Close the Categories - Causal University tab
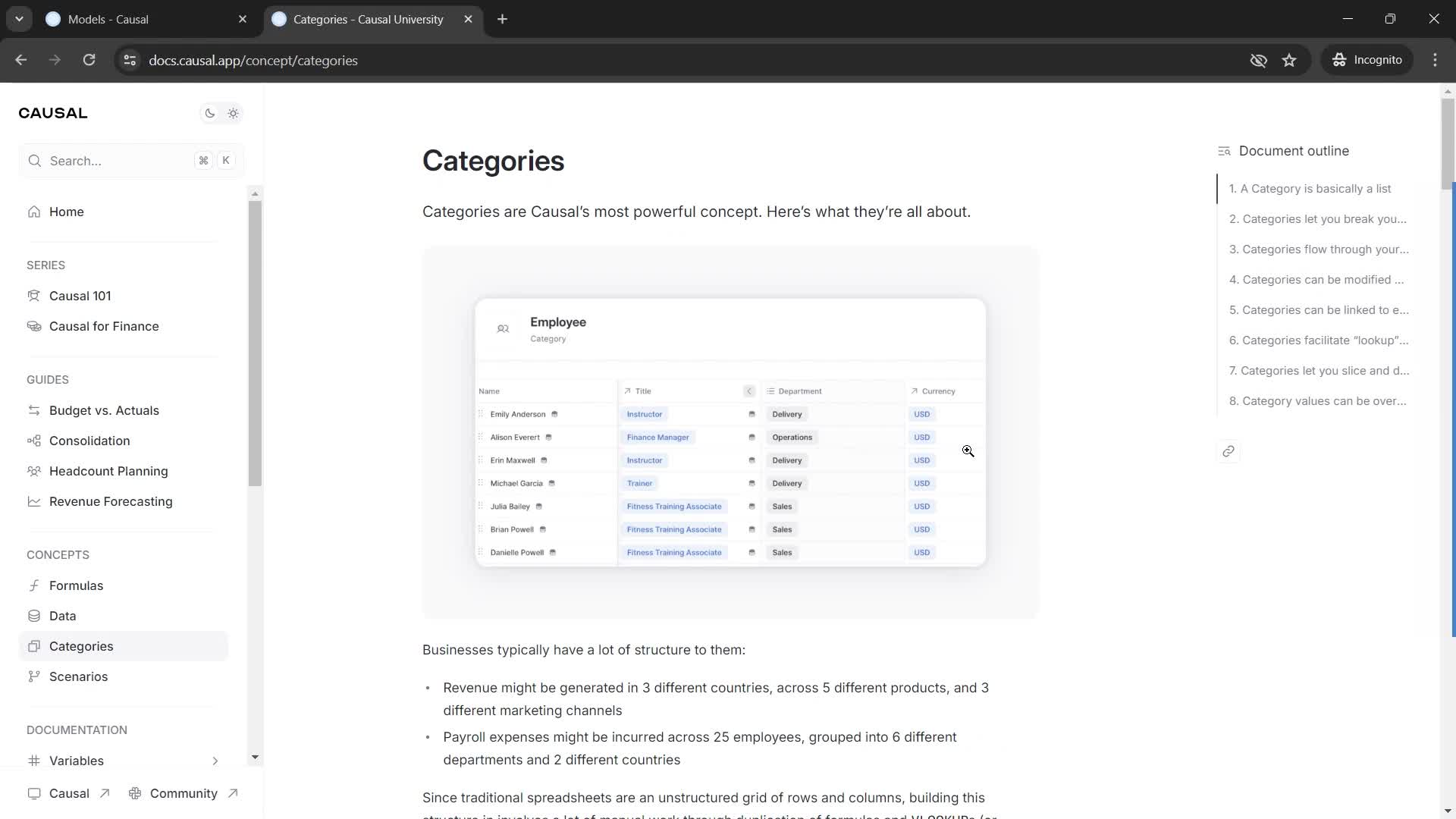Image resolution: width=1456 pixels, height=819 pixels. pyautogui.click(x=468, y=20)
